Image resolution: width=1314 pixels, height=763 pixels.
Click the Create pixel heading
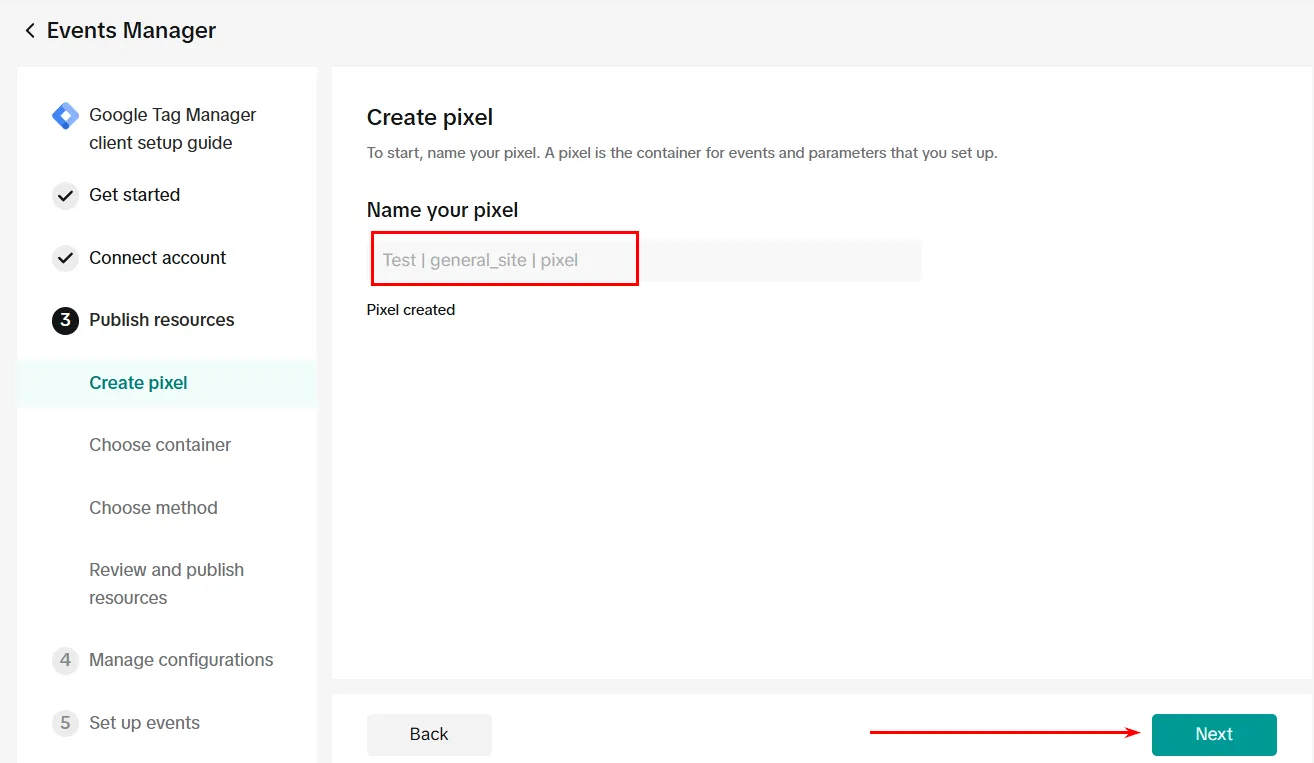coord(430,117)
